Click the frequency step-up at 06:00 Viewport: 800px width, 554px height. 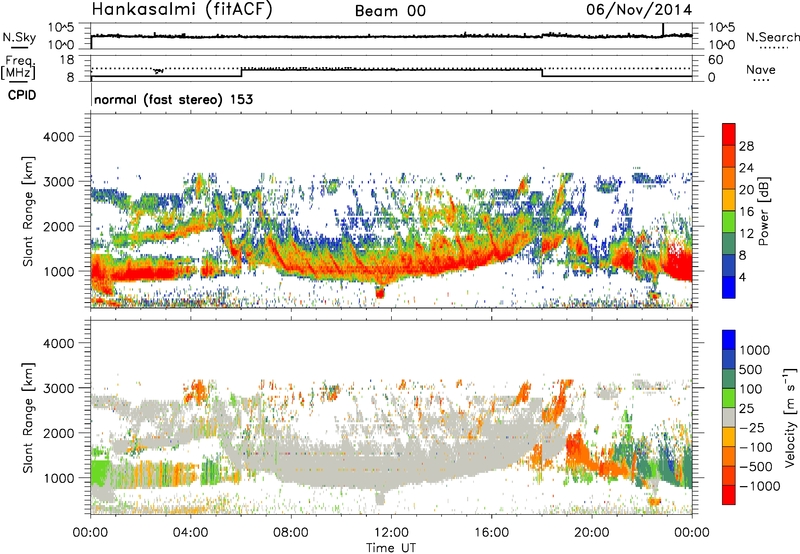(x=241, y=72)
